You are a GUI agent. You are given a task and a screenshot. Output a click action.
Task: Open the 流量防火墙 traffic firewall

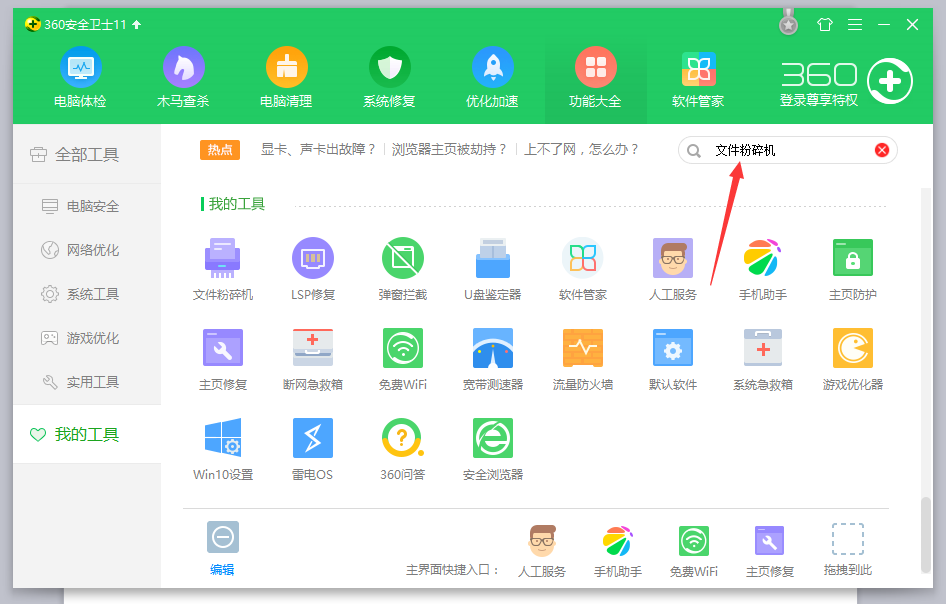pos(582,360)
